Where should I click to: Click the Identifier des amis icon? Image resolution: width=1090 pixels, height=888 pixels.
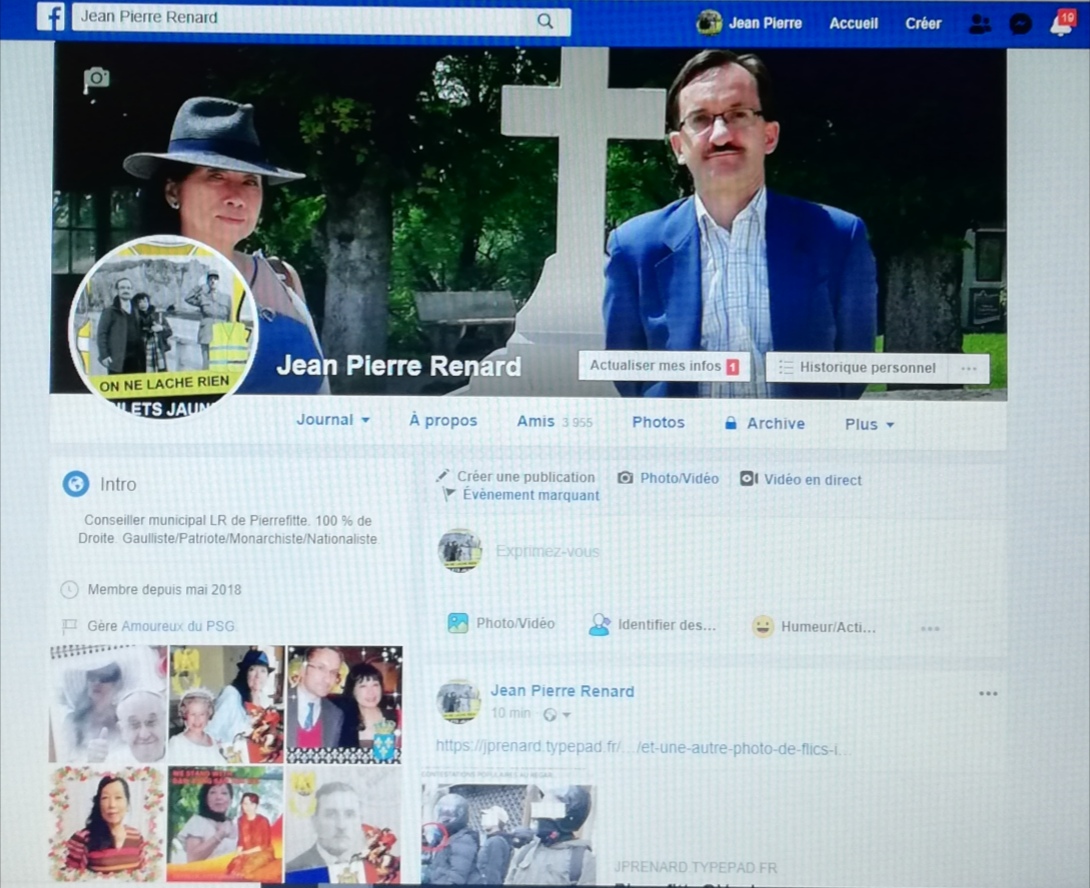[599, 624]
